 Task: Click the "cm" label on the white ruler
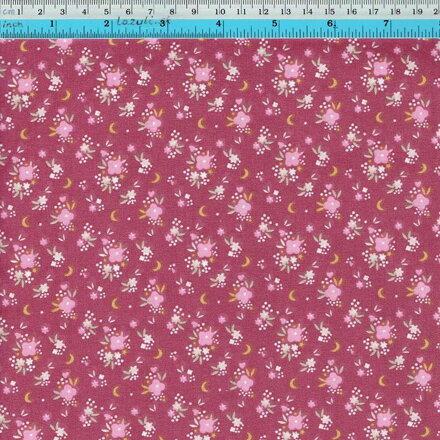pyautogui.click(x=7, y=12)
